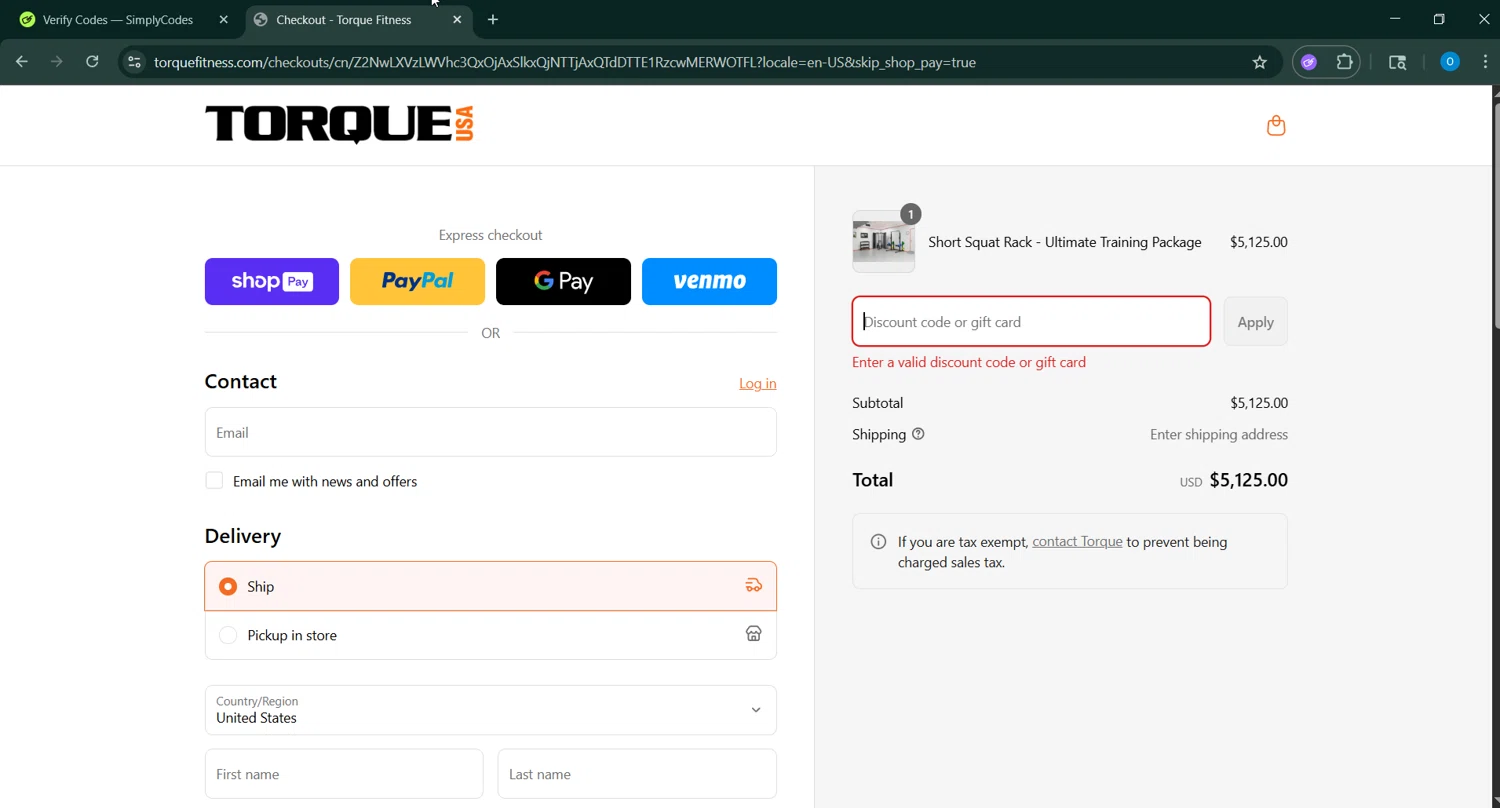The height and width of the screenshot is (808, 1500).
Task: Open the Chrome profile avatar
Action: (x=1450, y=62)
